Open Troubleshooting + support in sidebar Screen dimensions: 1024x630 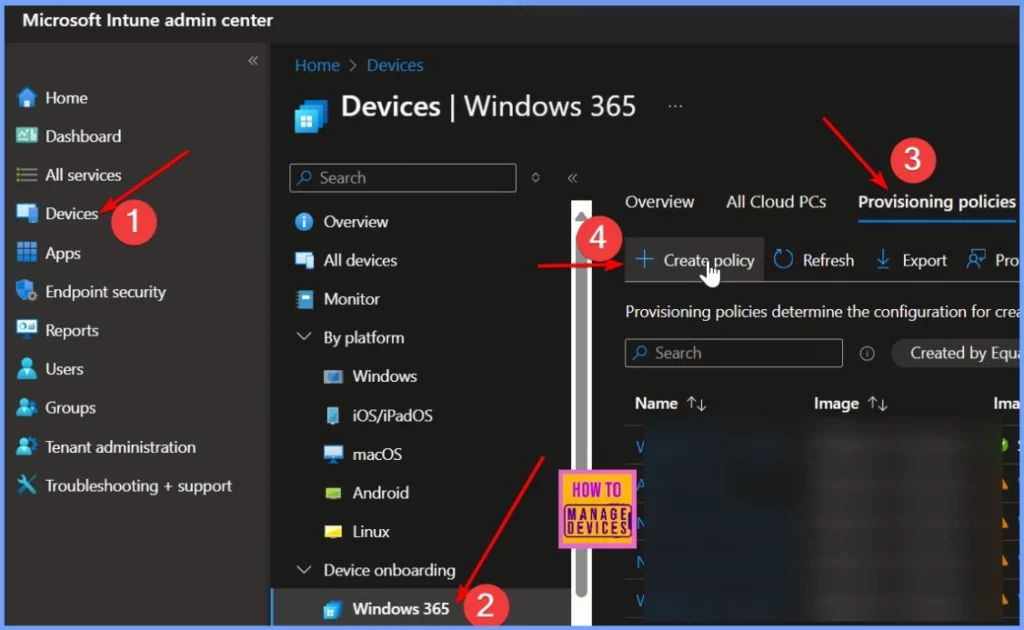138,486
